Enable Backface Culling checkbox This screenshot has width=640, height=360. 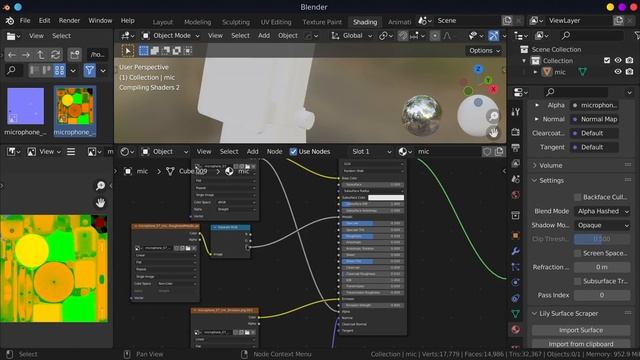(x=577, y=197)
